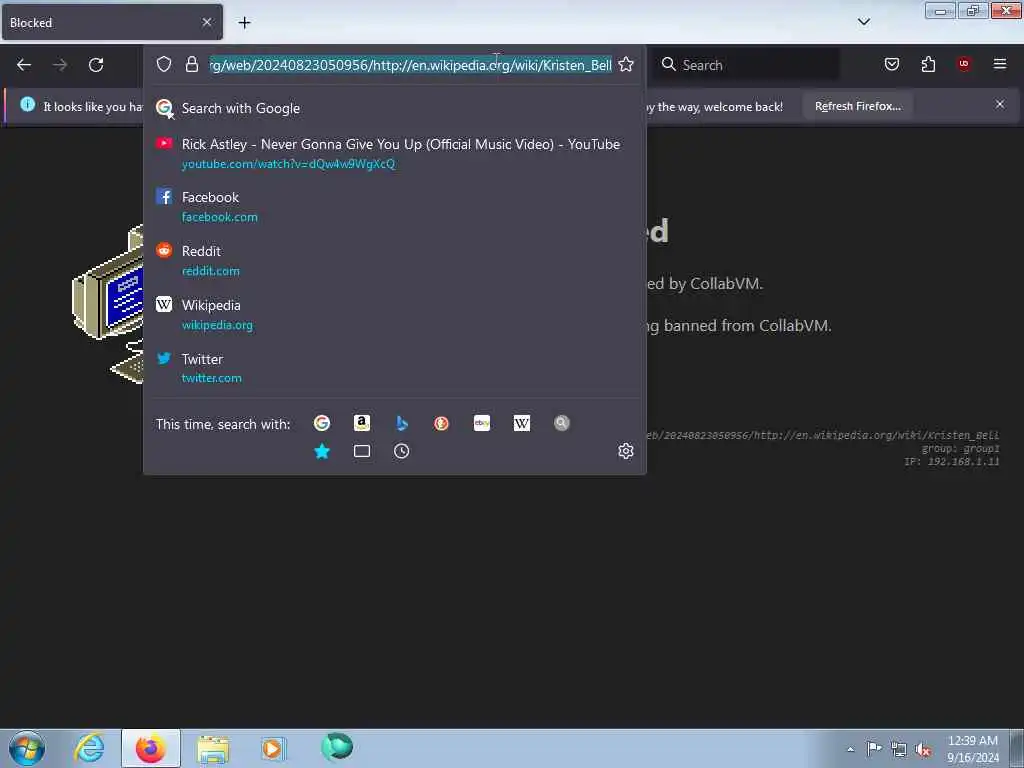Open the muted volume tray icon

click(x=923, y=749)
